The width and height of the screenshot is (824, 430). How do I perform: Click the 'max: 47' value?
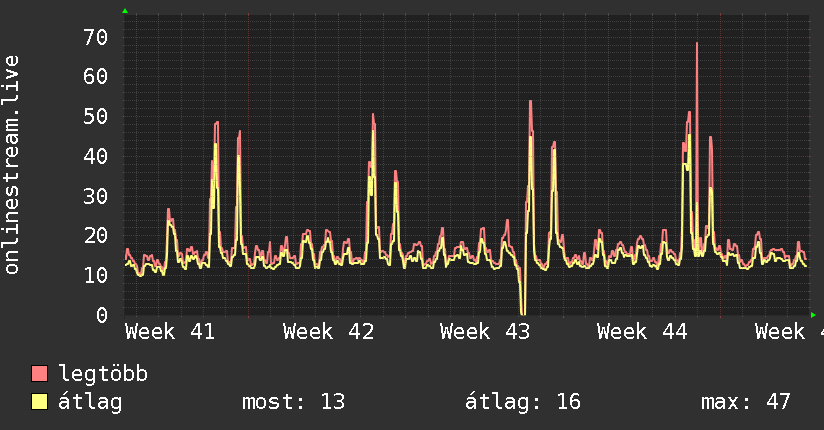pos(746,402)
